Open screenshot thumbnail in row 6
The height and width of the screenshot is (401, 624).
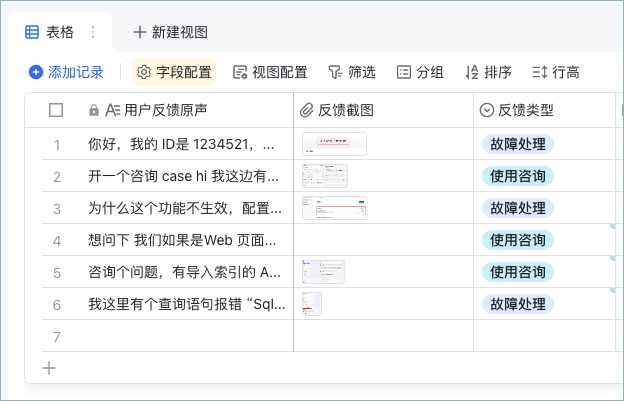tap(312, 304)
